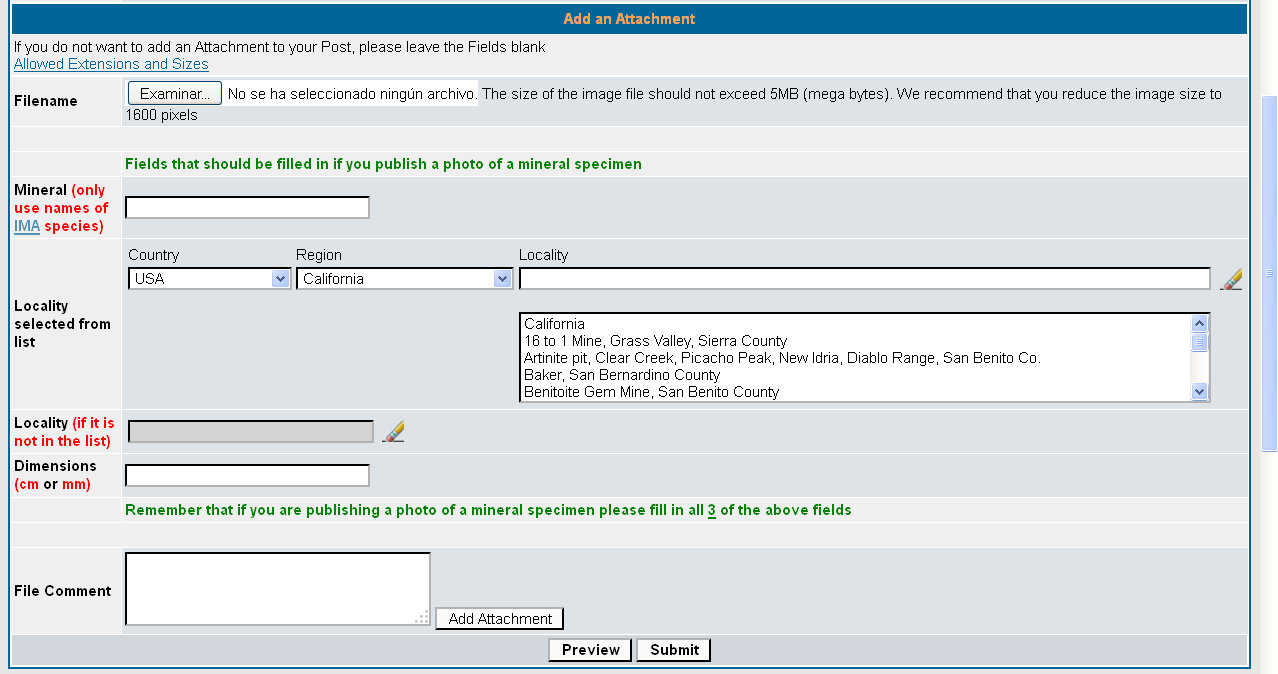The height and width of the screenshot is (674, 1278).
Task: Focus the Dimensions input field
Action: tap(247, 475)
